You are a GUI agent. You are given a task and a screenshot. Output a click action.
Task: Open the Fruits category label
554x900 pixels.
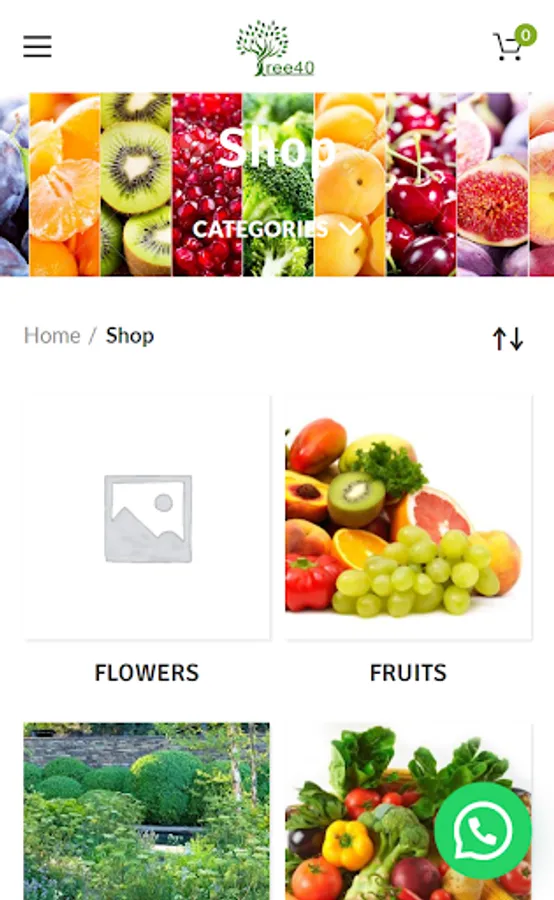(408, 672)
